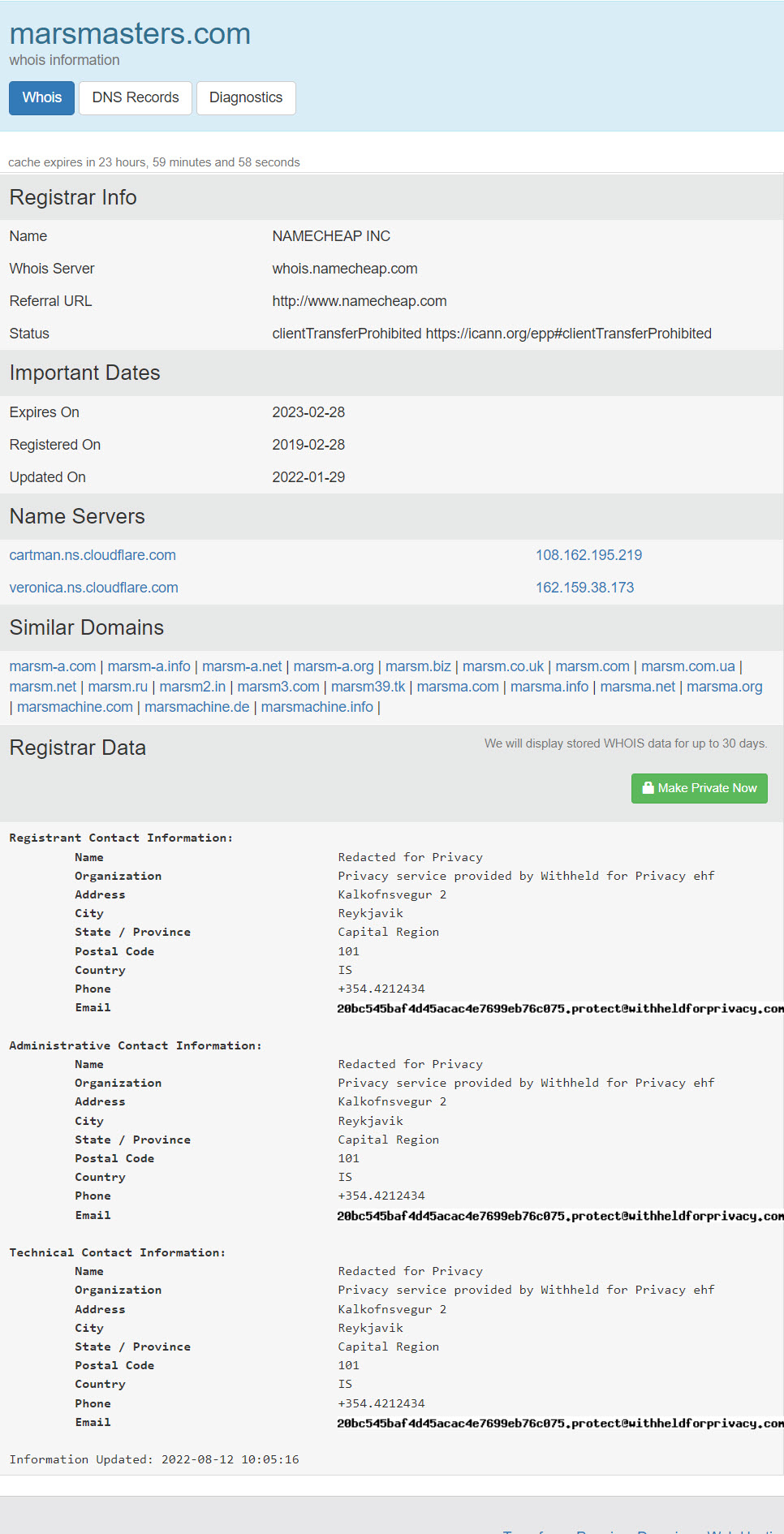Select the cache expires notice text
Image resolution: width=784 pixels, height=1534 pixels.
tap(154, 162)
